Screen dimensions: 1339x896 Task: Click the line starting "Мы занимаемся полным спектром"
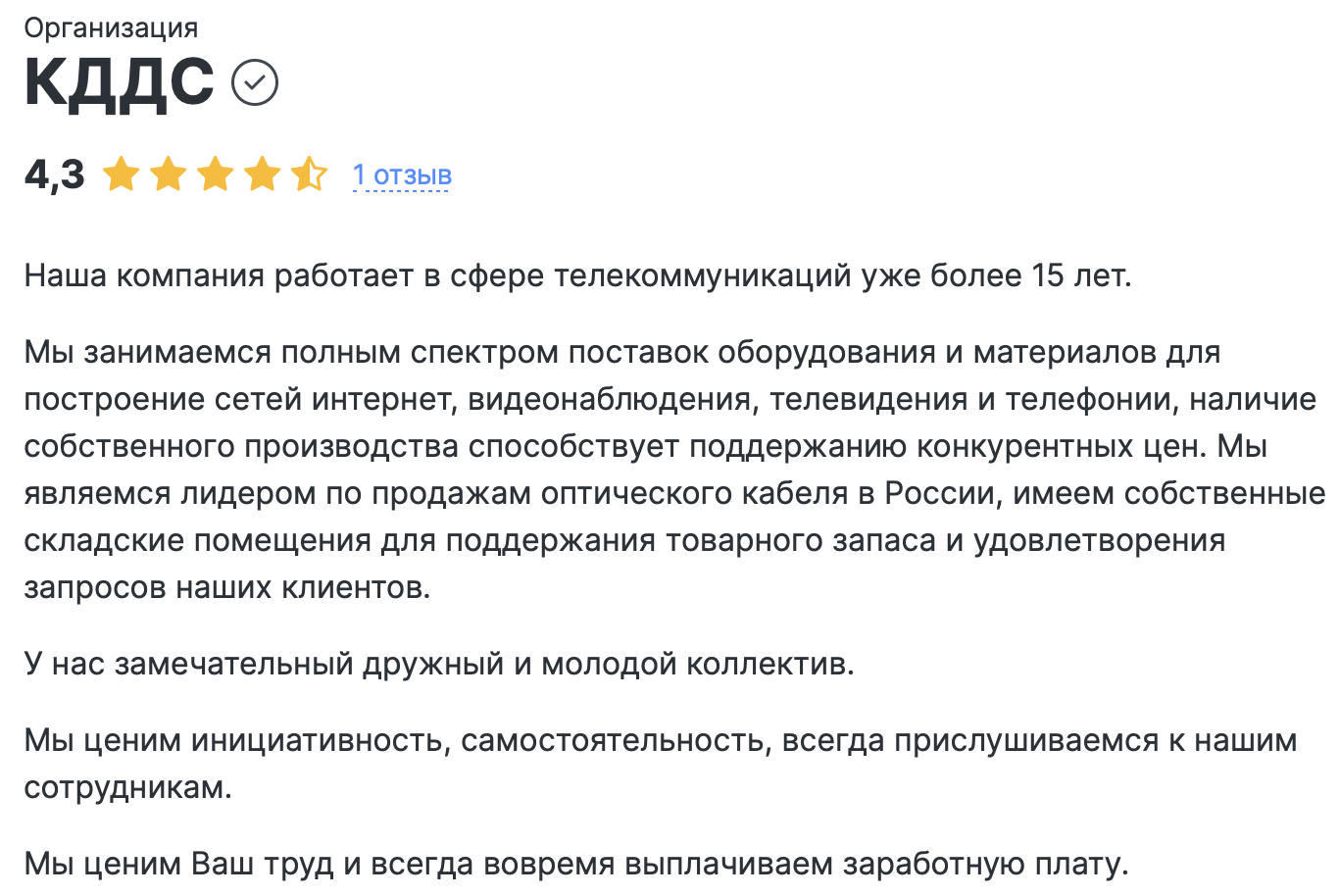(621, 352)
